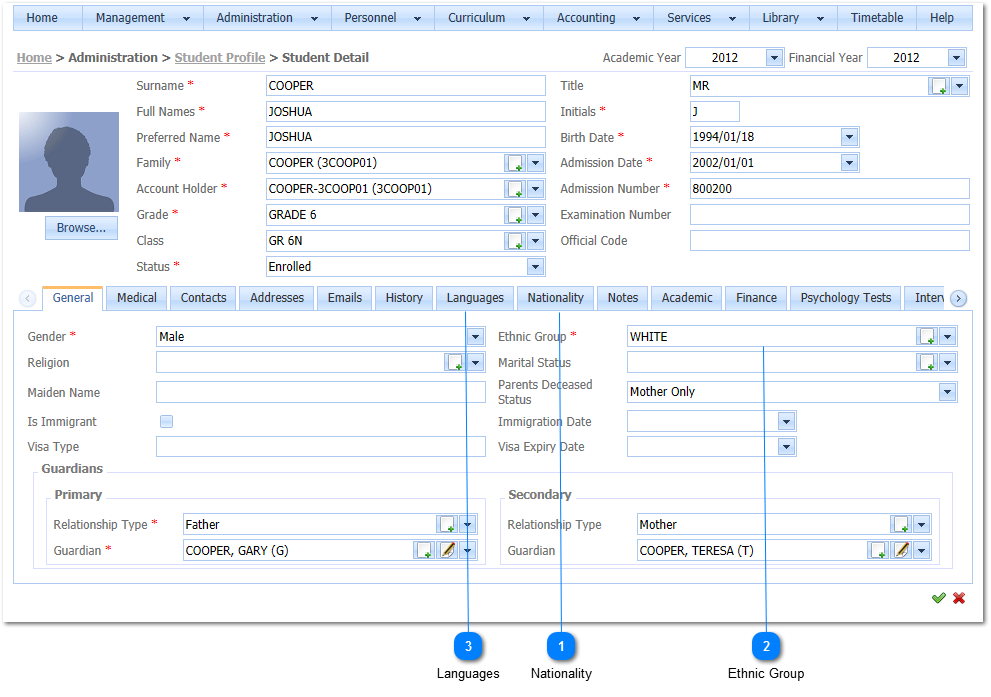This screenshot has height=697, width=991.
Task: Expand the Gender dropdown
Action: click(475, 337)
